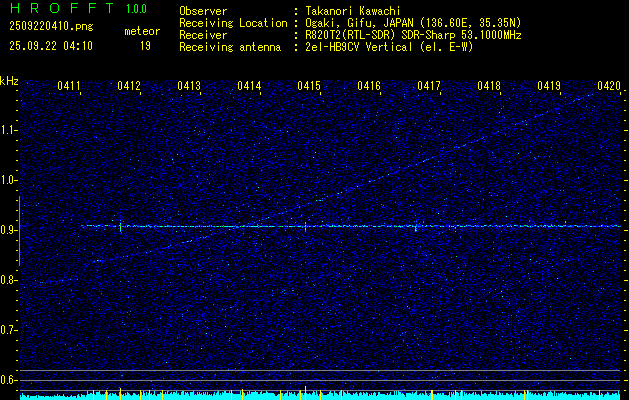Click the 0411 time marker

coord(69,87)
